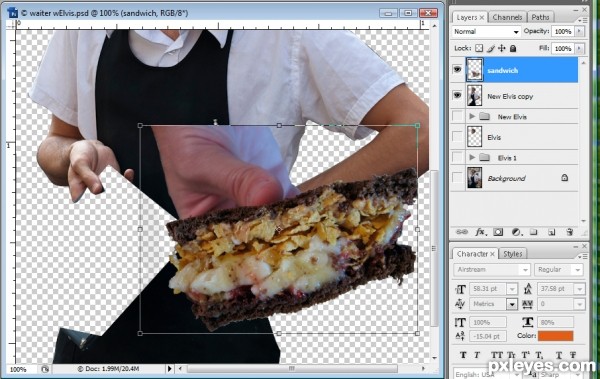Toggle Small Caps

pos(511,355)
